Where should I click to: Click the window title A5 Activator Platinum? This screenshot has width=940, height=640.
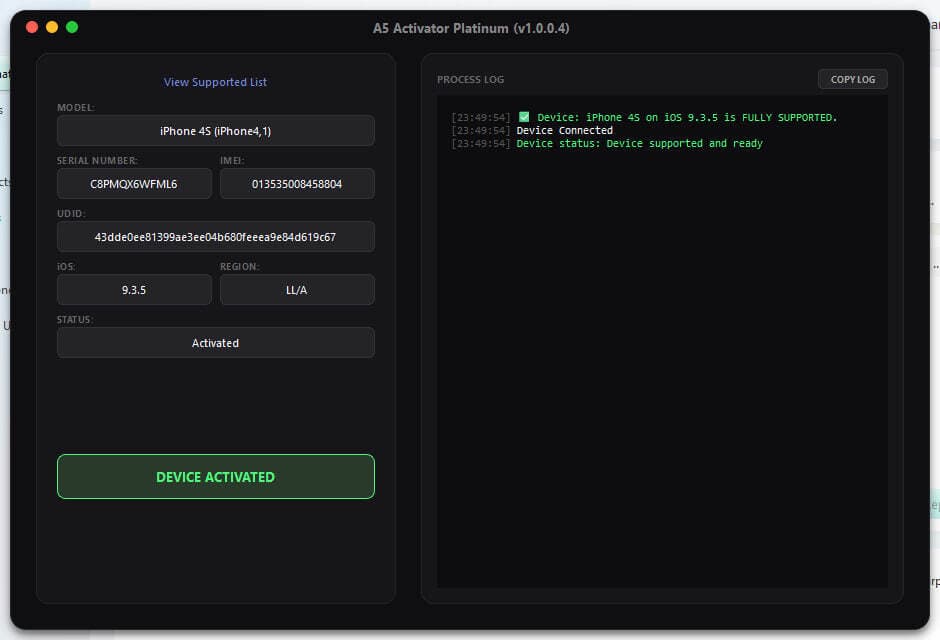click(x=471, y=28)
